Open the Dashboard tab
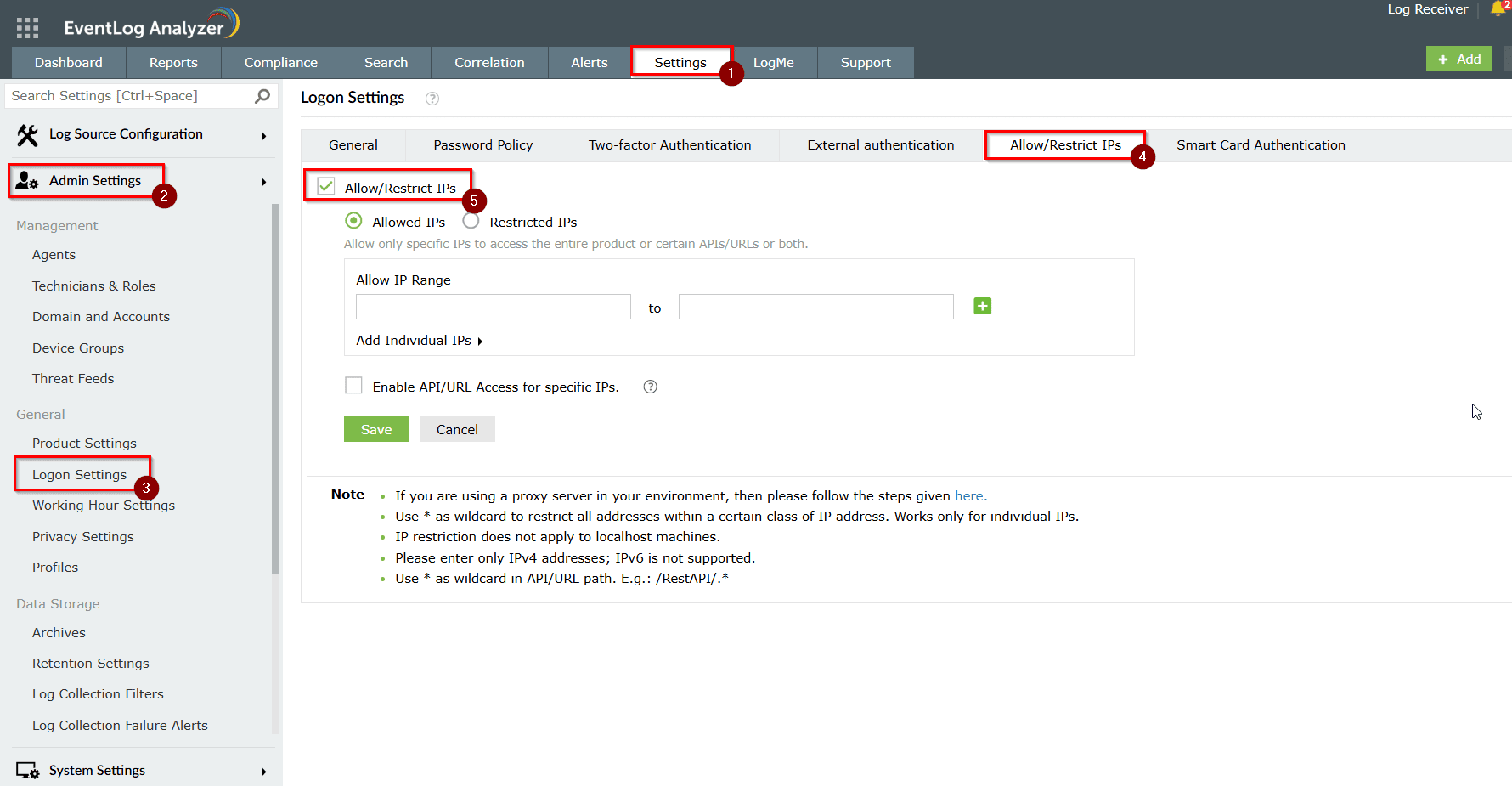This screenshot has height=786, width=1512. click(69, 63)
